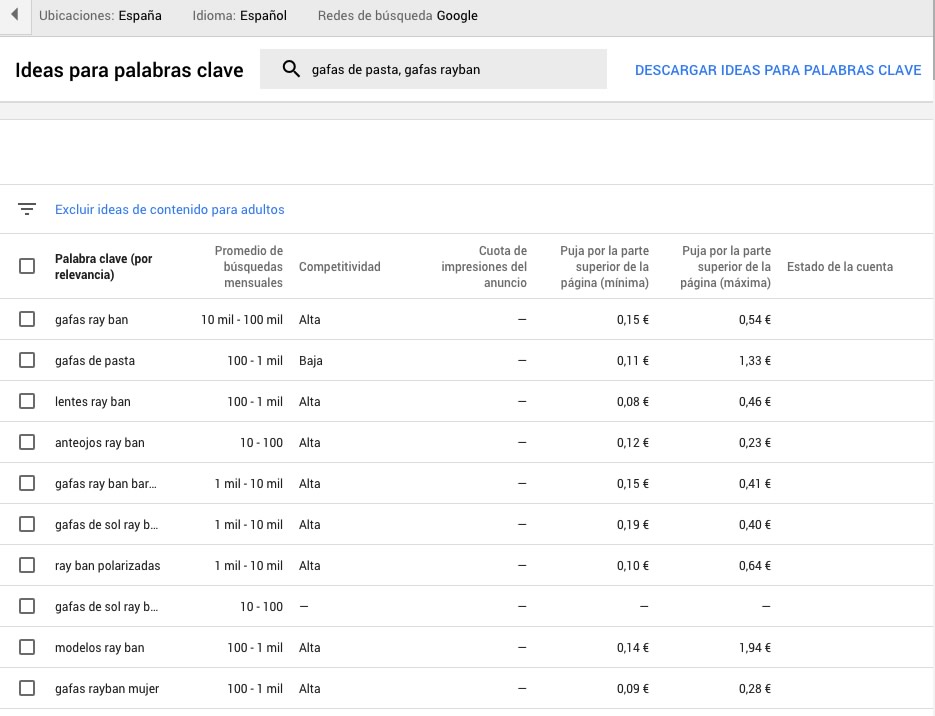Click the 'anteojos ray ban' keyword
The height and width of the screenshot is (716, 935).
point(100,443)
